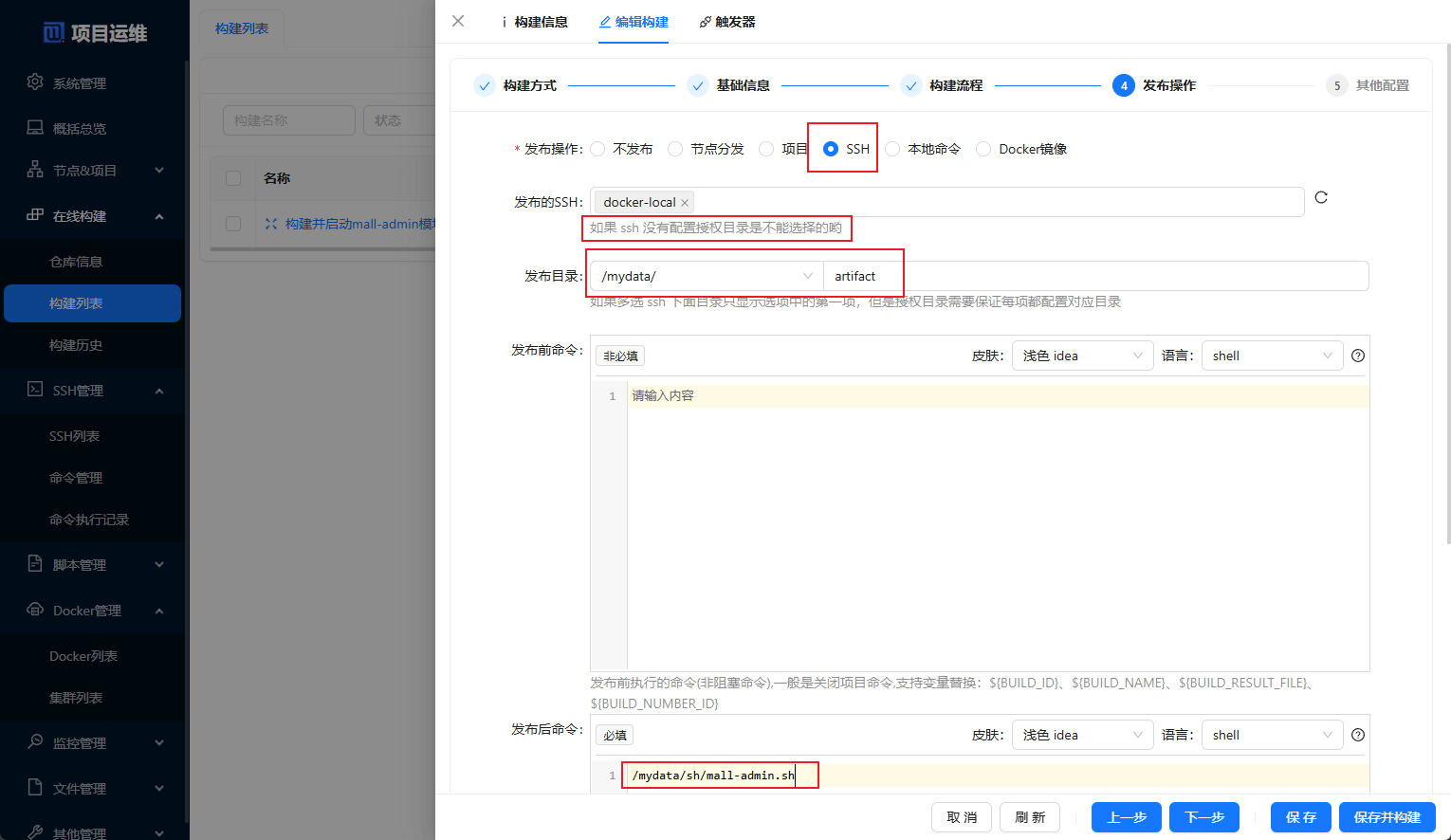Select the 节点分发 radio option
1451x840 pixels.
pyautogui.click(x=675, y=149)
